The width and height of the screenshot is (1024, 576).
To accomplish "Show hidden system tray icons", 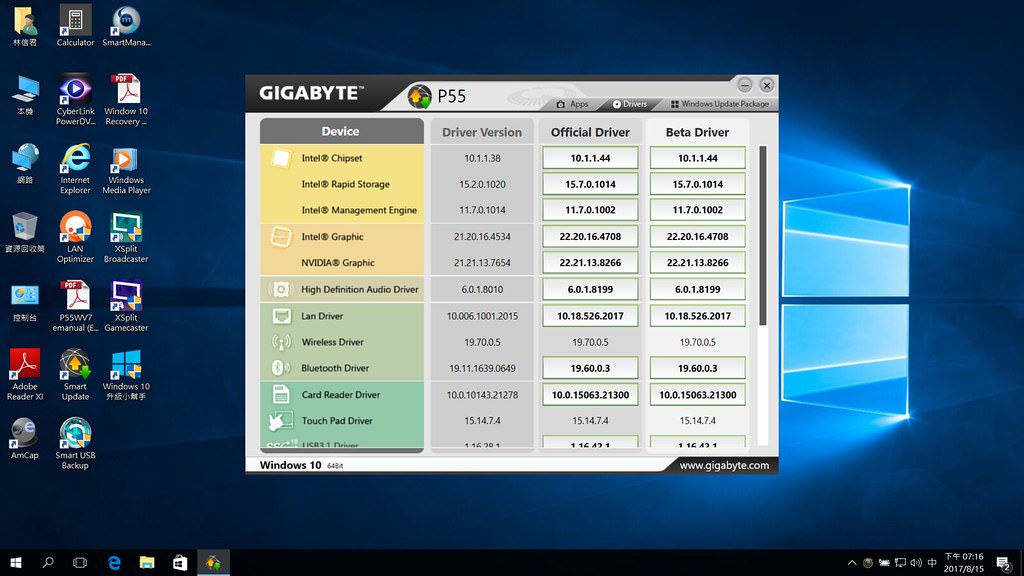I will [852, 562].
